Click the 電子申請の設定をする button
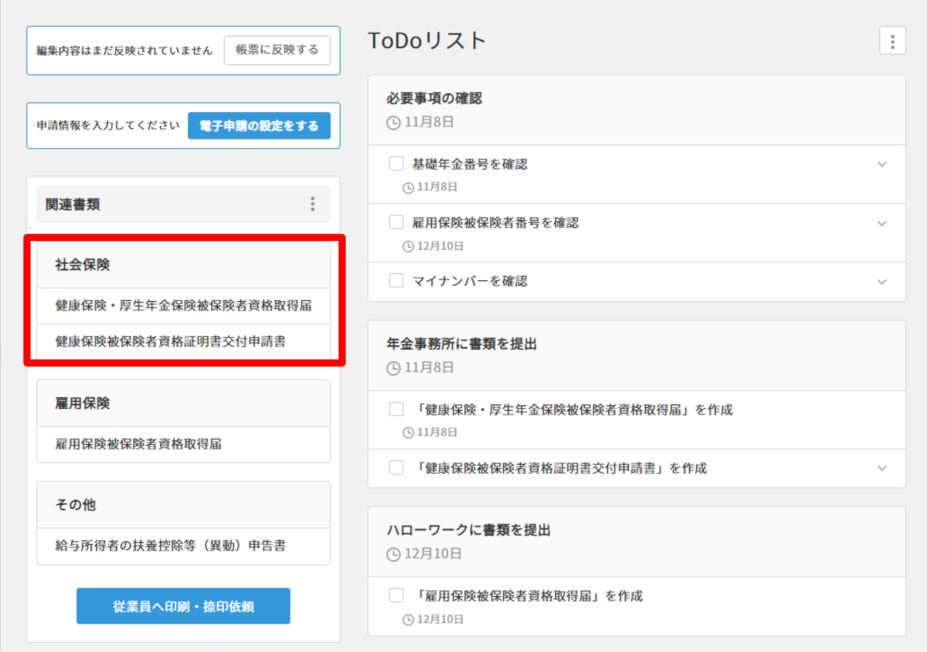This screenshot has width=927, height=652. coord(258,126)
